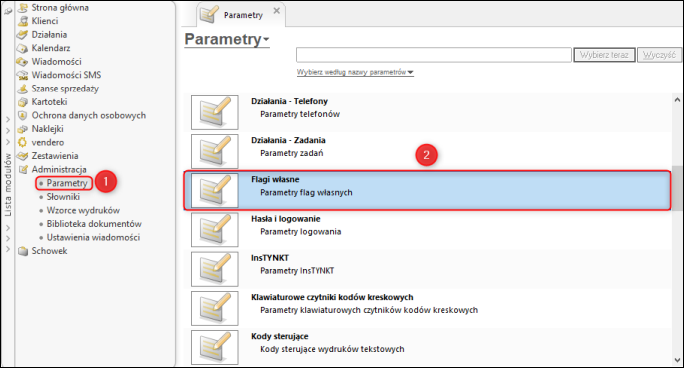The height and width of the screenshot is (368, 684).
Task: Select Parametry under Administracja
Action: pyautogui.click(x=67, y=183)
